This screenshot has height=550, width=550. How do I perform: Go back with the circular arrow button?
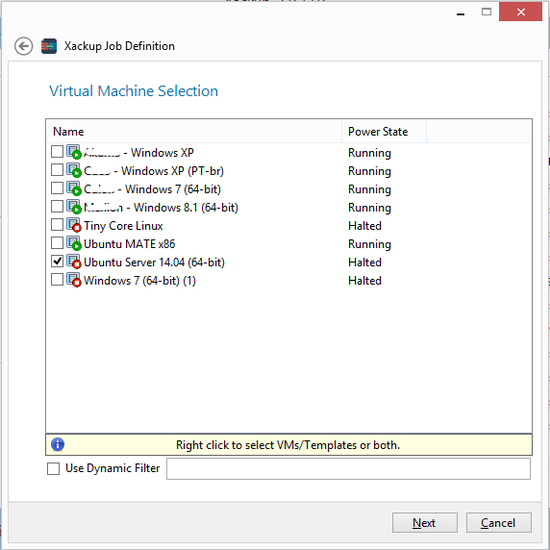click(24, 46)
